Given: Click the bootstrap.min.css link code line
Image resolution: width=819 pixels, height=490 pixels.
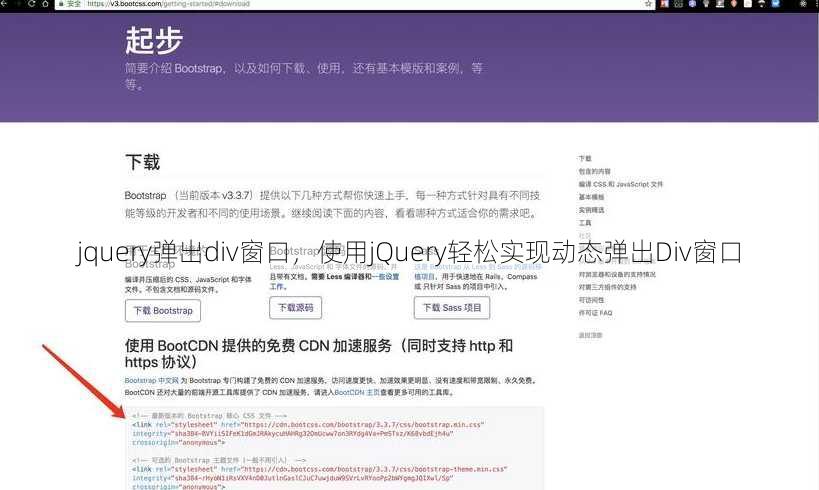Looking at the screenshot, I should (308, 425).
